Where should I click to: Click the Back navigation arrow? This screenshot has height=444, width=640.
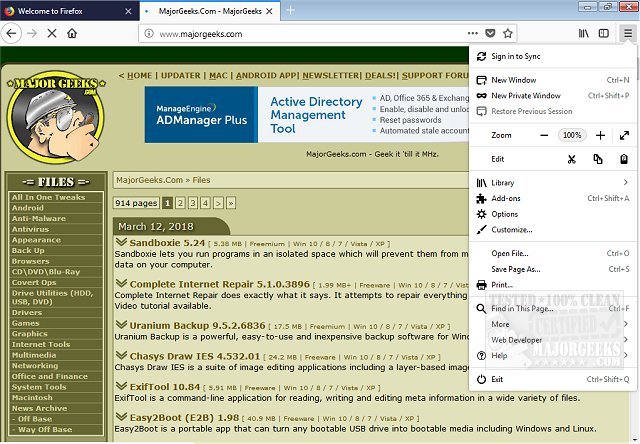tap(11, 33)
